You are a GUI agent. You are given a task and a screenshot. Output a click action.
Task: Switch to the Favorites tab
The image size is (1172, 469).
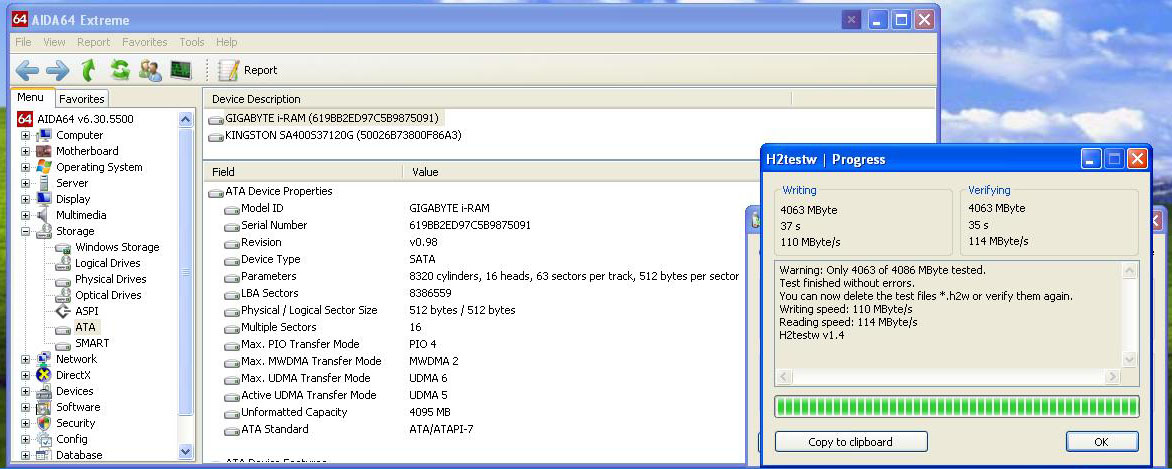tap(81, 99)
